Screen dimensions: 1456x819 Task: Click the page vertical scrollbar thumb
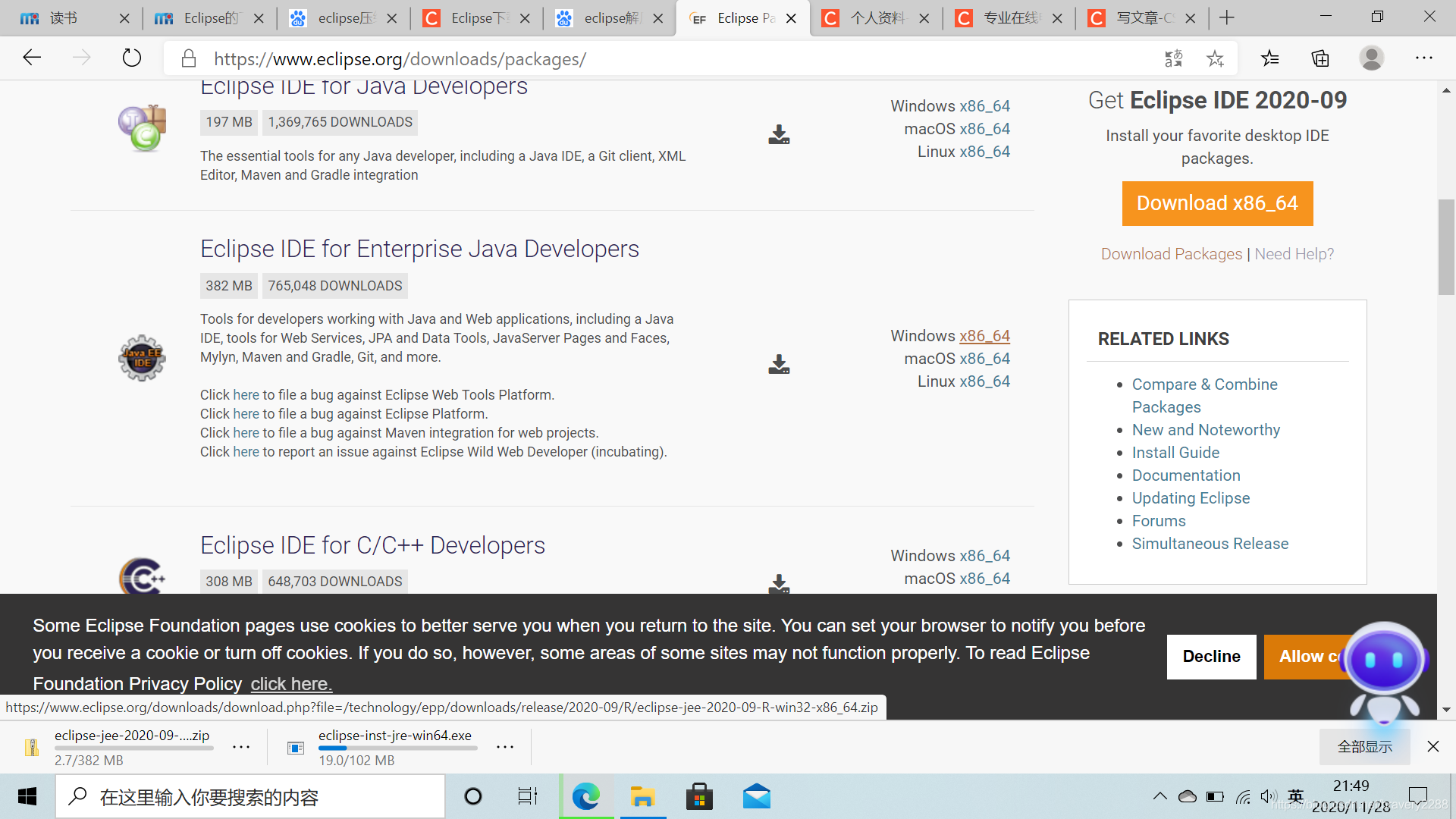(1446, 246)
